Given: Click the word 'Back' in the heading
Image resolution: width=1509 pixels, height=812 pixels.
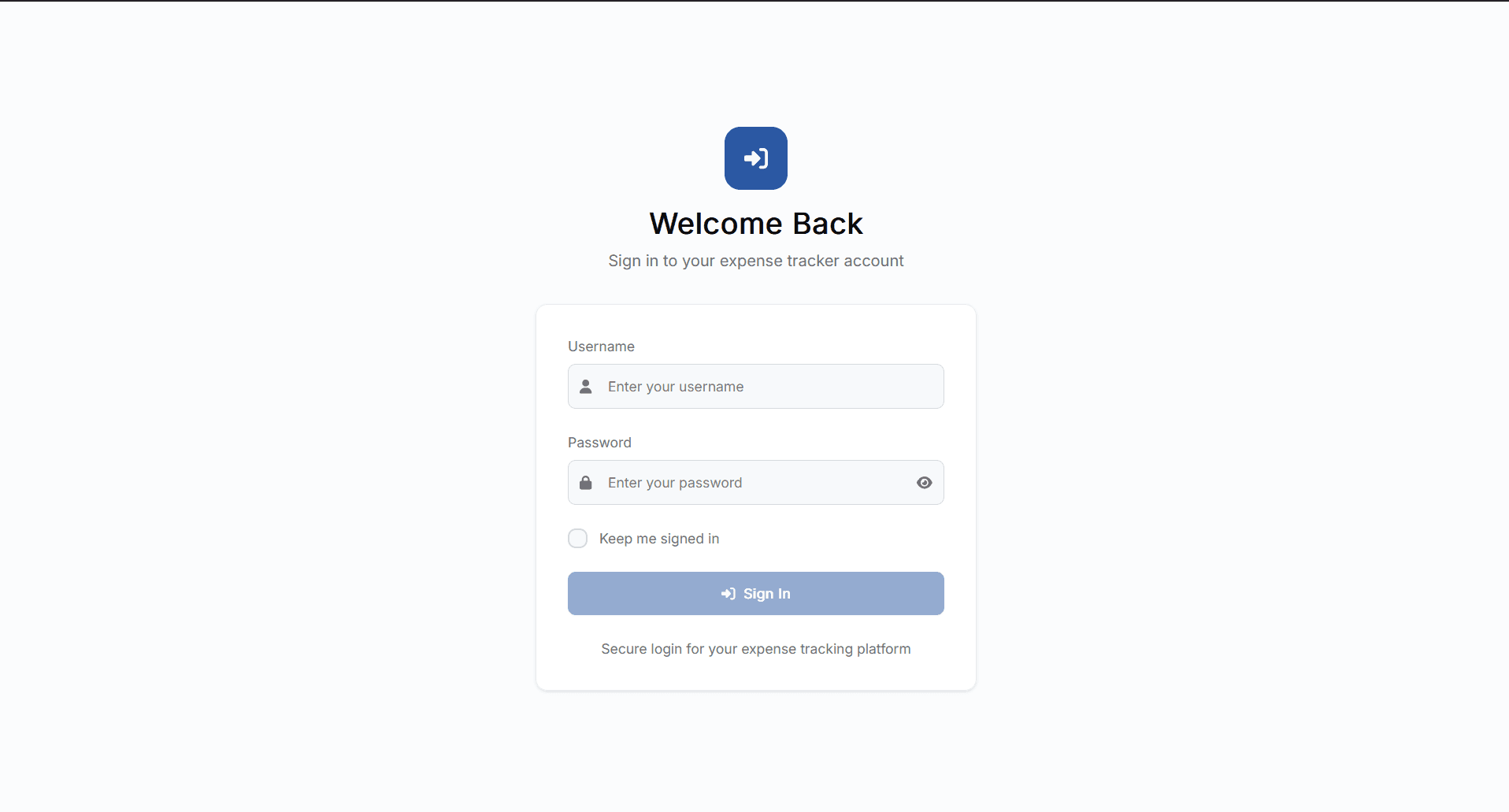Looking at the screenshot, I should coord(828,224).
